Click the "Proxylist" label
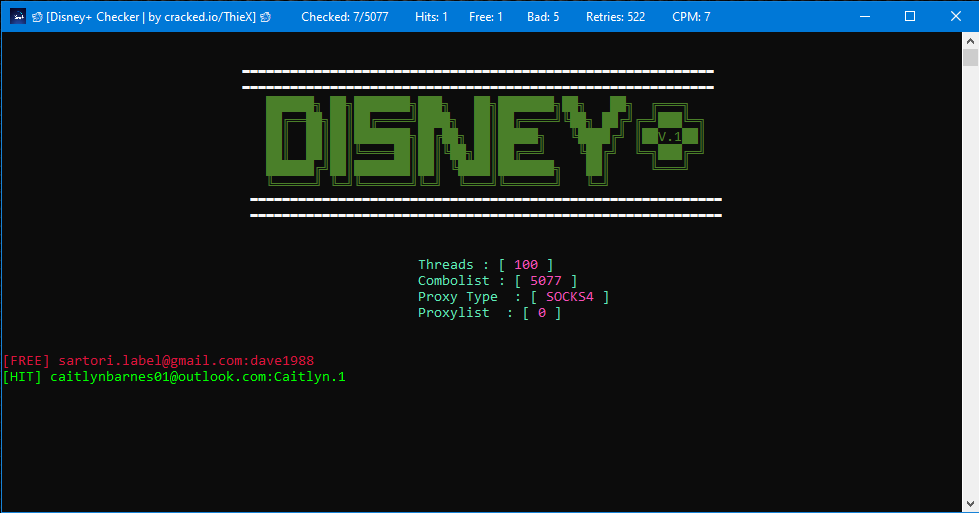Screen dimensions: 979x513 click(454, 313)
